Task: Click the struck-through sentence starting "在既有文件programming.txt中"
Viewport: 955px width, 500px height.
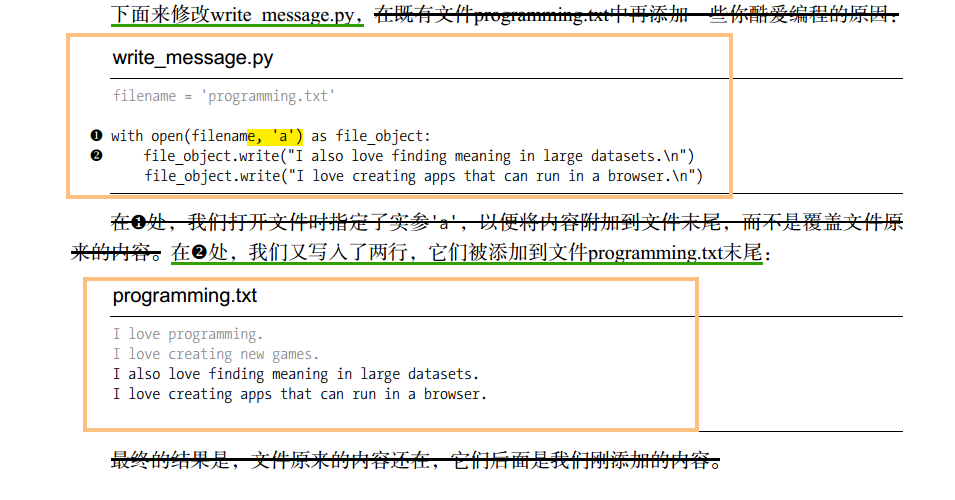Action: click(x=636, y=15)
